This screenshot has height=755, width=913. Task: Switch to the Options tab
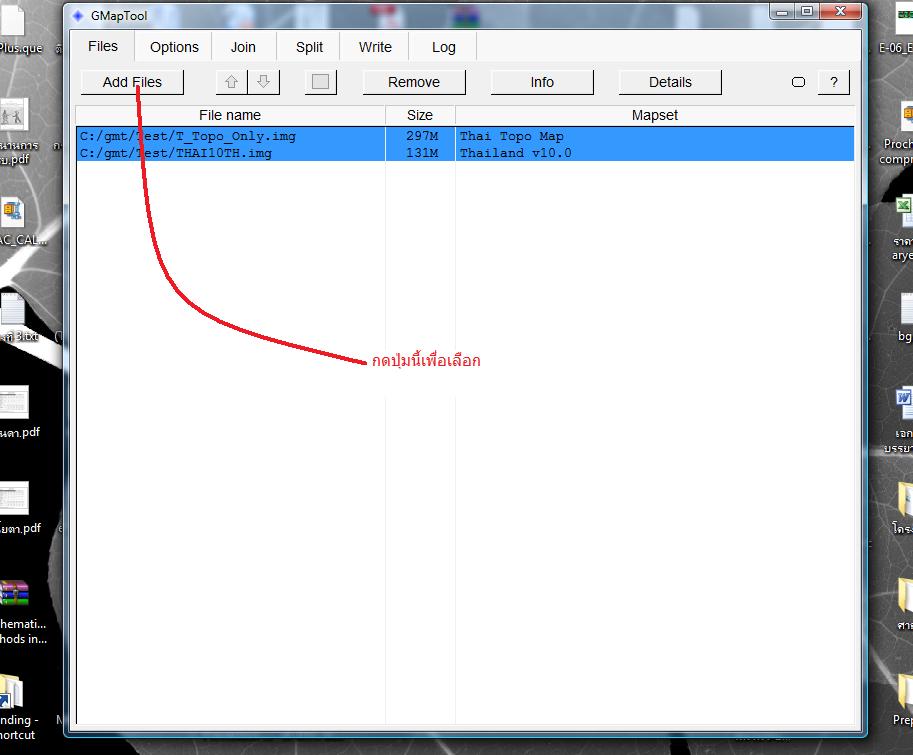pyautogui.click(x=174, y=47)
